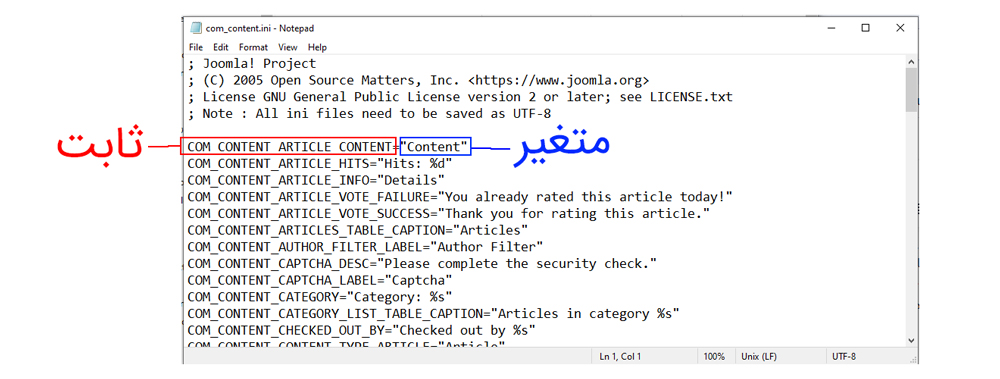Open the File menu
The image size is (1000, 379).
[196, 47]
